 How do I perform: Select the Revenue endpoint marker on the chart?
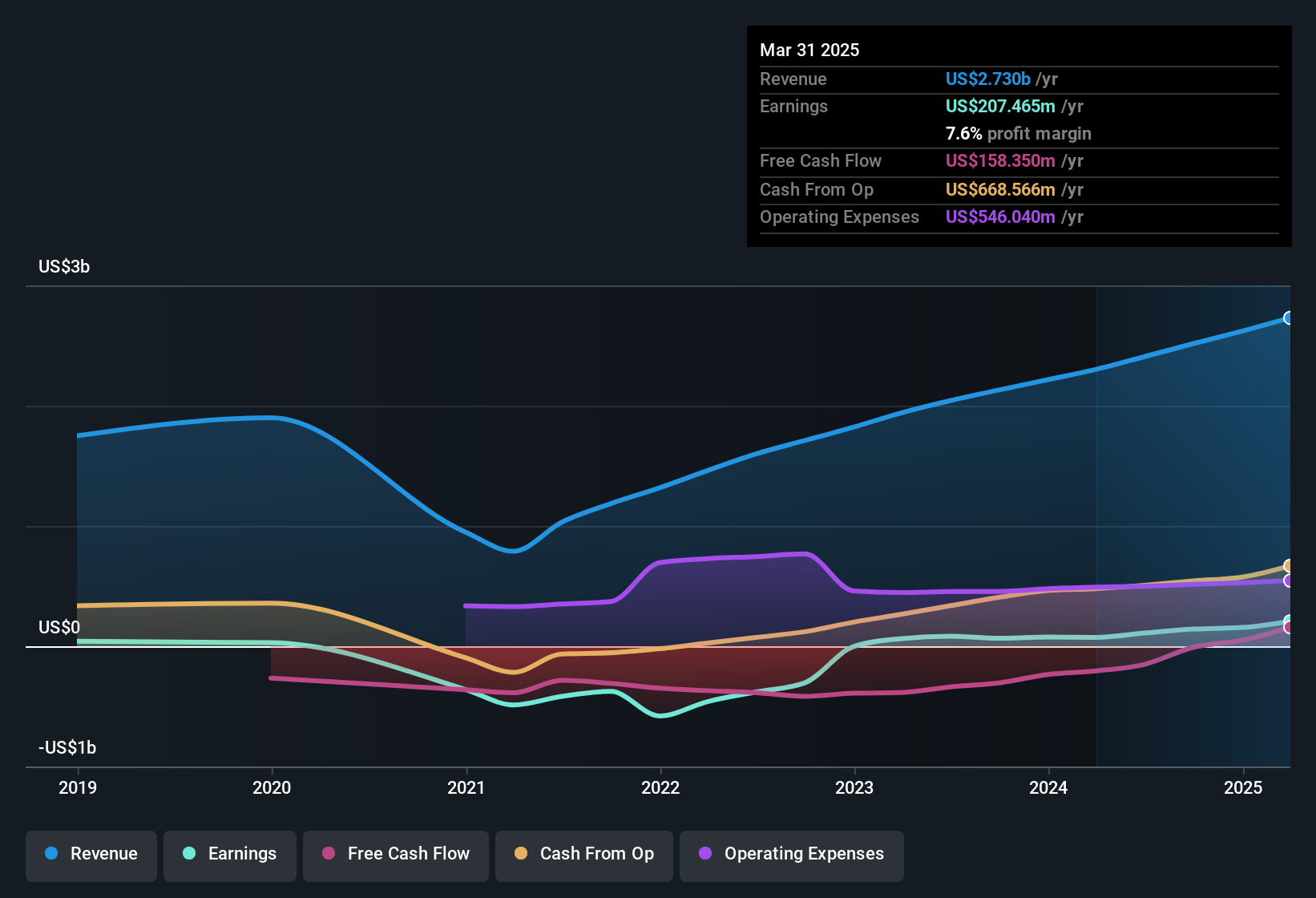coord(1289,318)
